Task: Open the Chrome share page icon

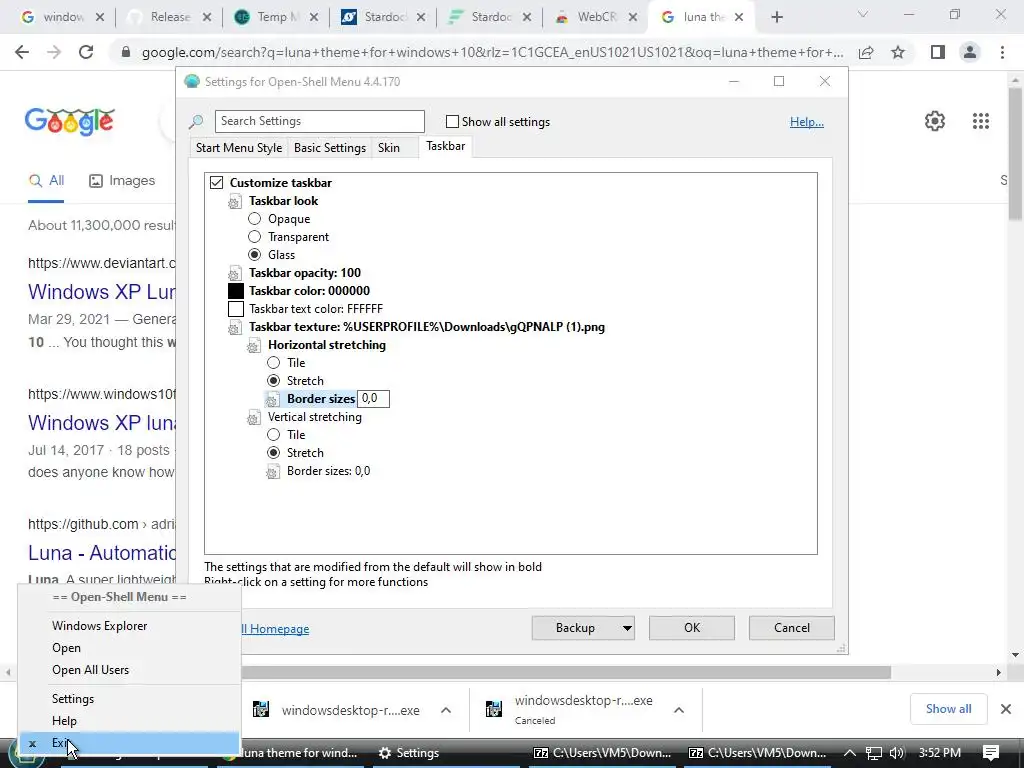Action: click(x=866, y=52)
